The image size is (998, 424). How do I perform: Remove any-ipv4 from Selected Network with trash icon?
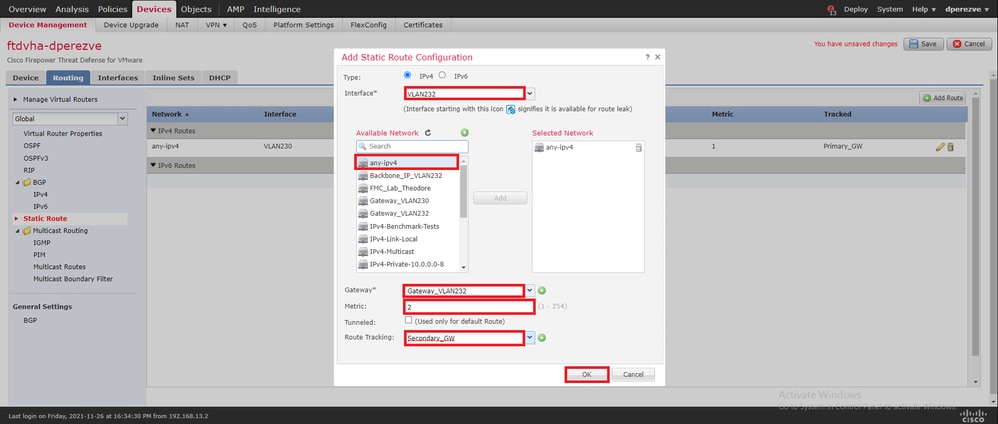coord(638,148)
